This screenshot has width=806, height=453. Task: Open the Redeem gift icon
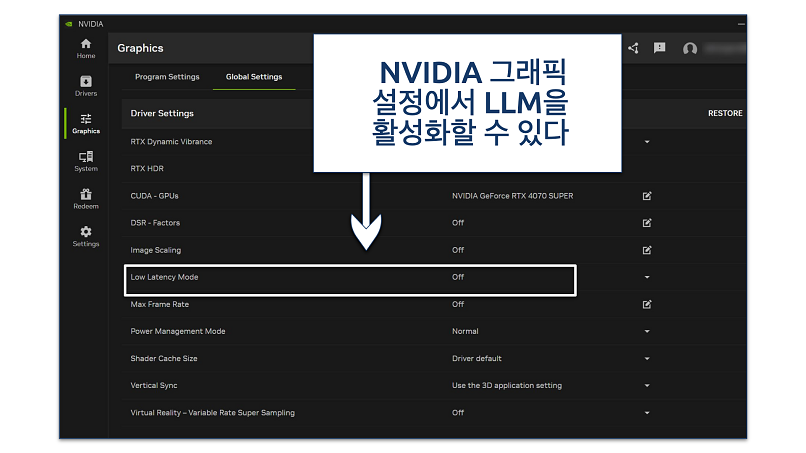85,198
